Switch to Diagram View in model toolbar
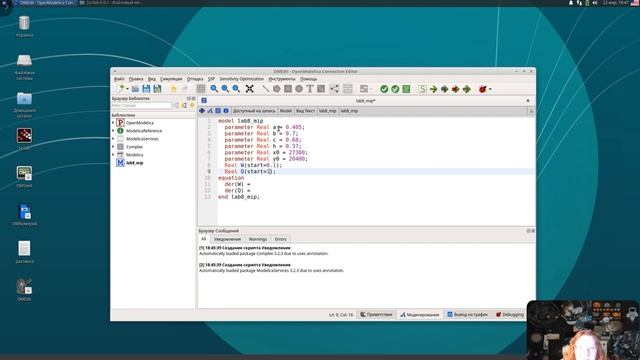The width and height of the screenshot is (640, 360). tap(210, 111)
